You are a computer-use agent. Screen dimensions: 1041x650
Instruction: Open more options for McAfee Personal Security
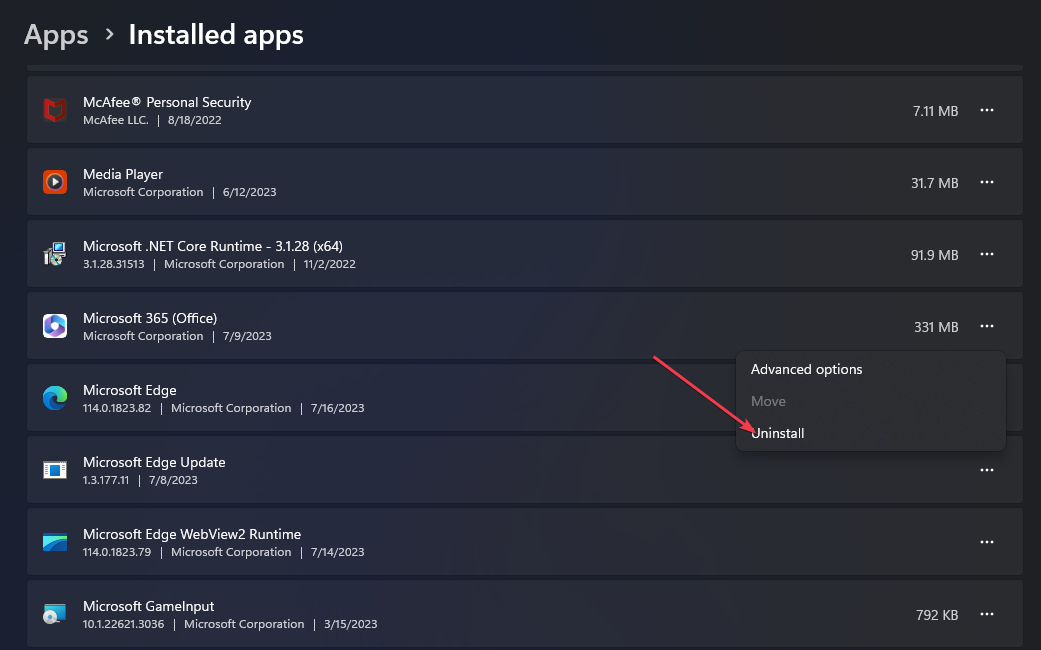[x=987, y=110]
